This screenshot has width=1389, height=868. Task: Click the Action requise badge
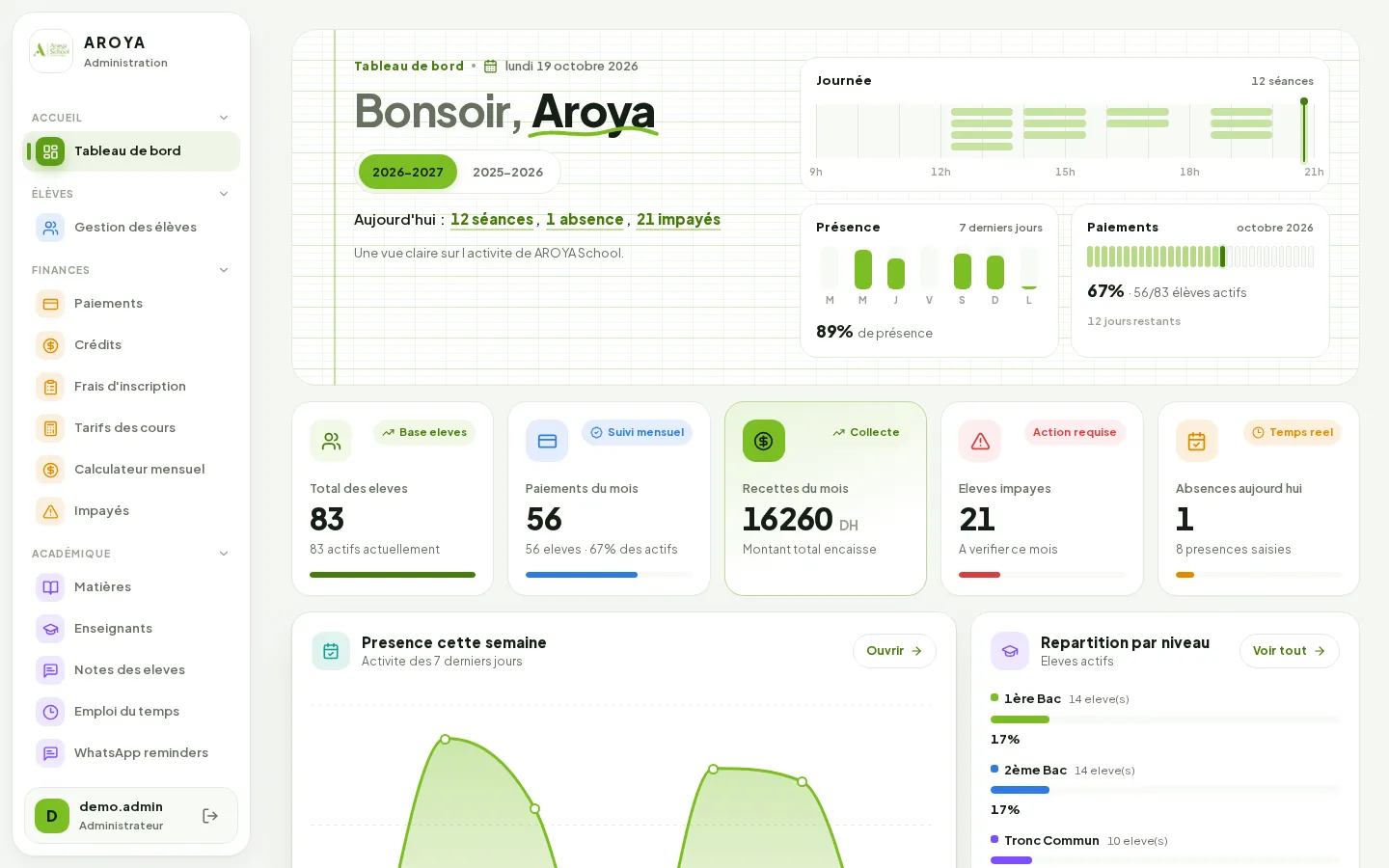pyautogui.click(x=1075, y=432)
